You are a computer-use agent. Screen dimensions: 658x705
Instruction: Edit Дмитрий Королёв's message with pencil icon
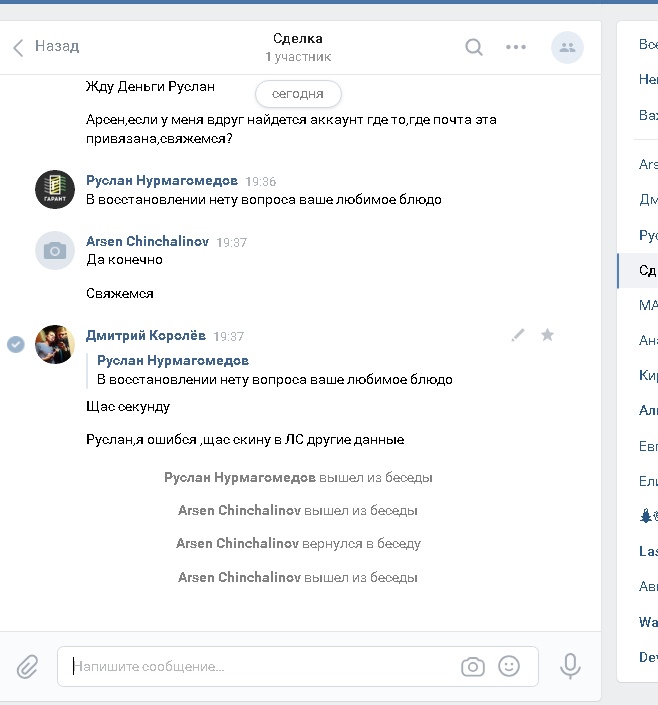(x=518, y=335)
